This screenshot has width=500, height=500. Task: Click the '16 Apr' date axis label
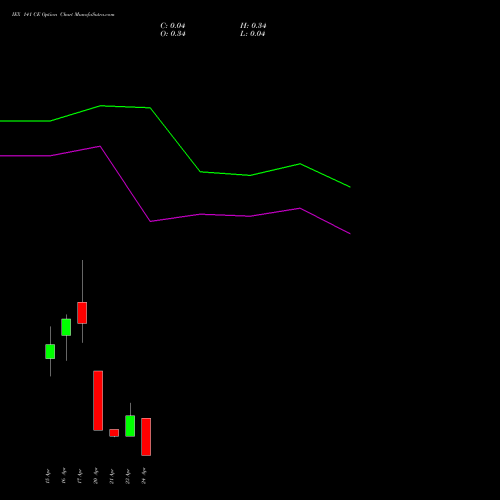[64, 476]
